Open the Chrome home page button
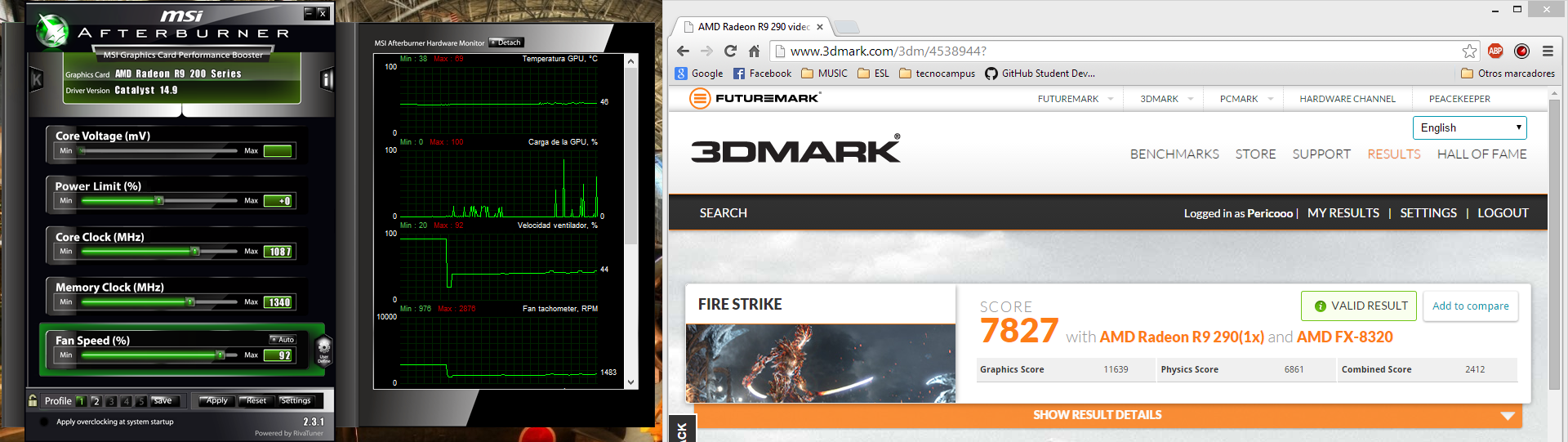This screenshot has width=1568, height=442. 754,51
